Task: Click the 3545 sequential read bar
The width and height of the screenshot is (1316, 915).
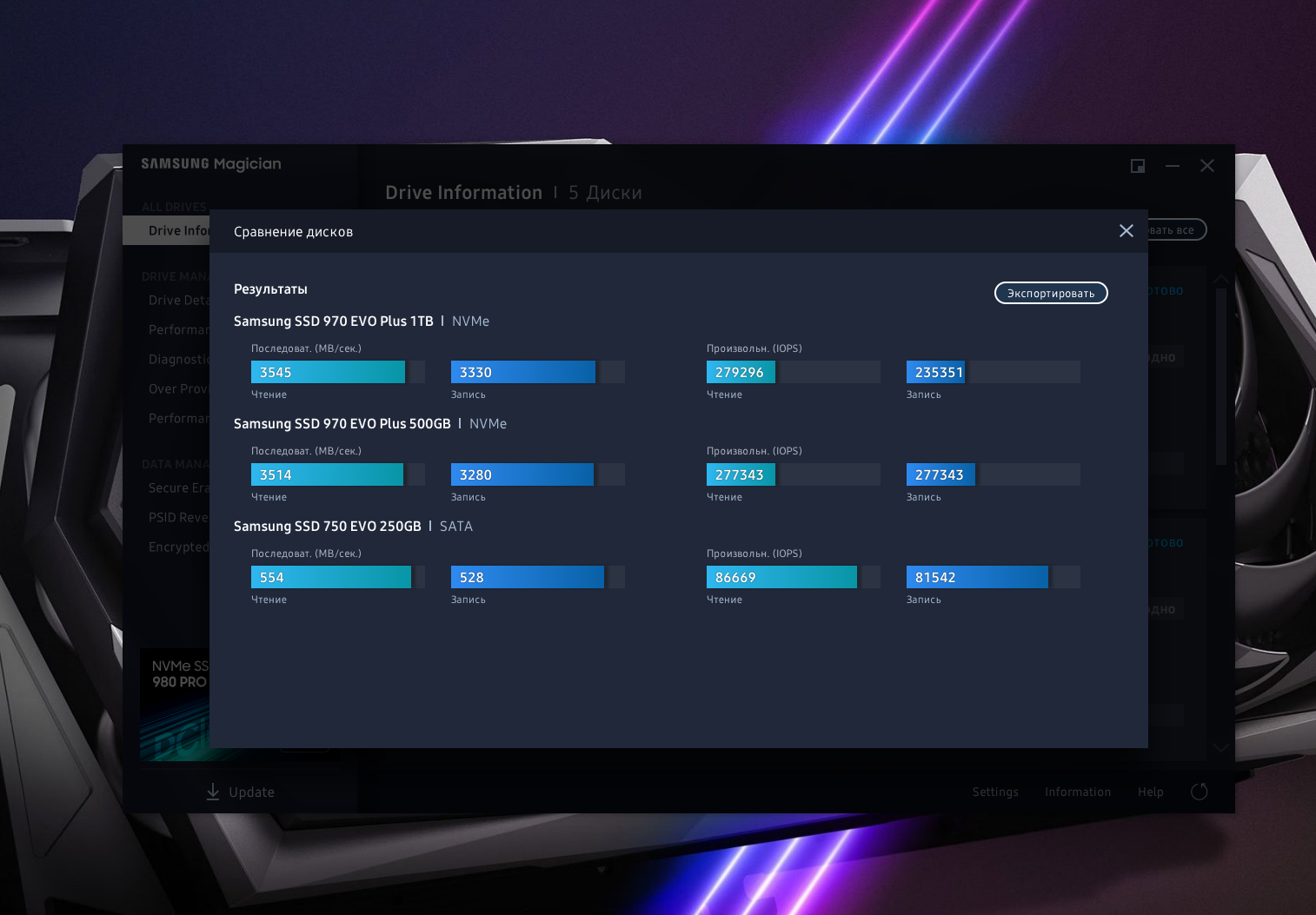Action: [328, 372]
